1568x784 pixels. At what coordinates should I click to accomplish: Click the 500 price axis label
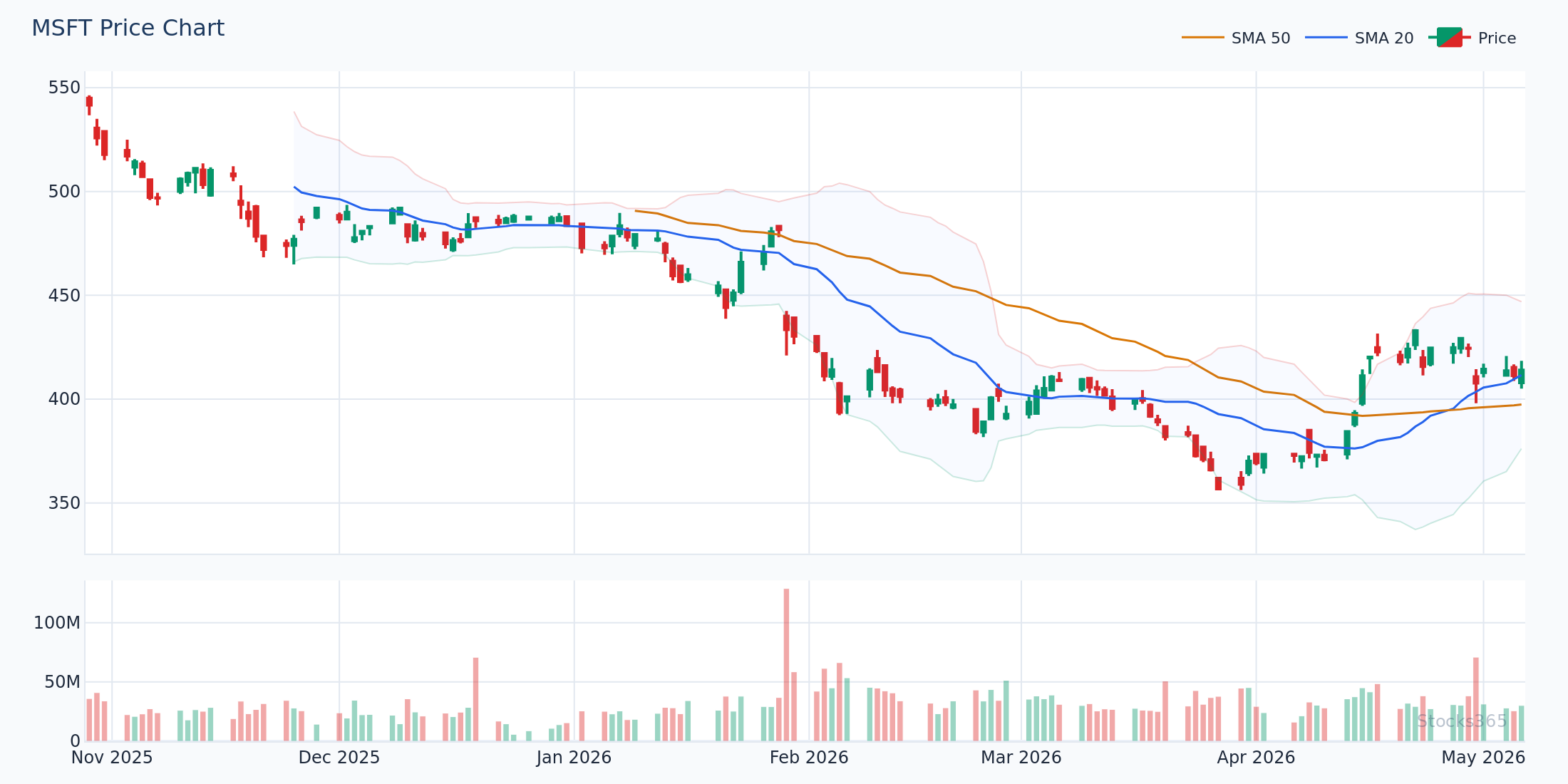point(64,192)
